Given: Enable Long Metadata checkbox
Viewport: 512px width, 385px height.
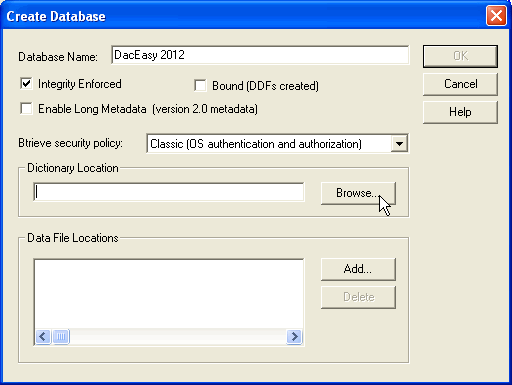Looking at the screenshot, I should [26, 109].
